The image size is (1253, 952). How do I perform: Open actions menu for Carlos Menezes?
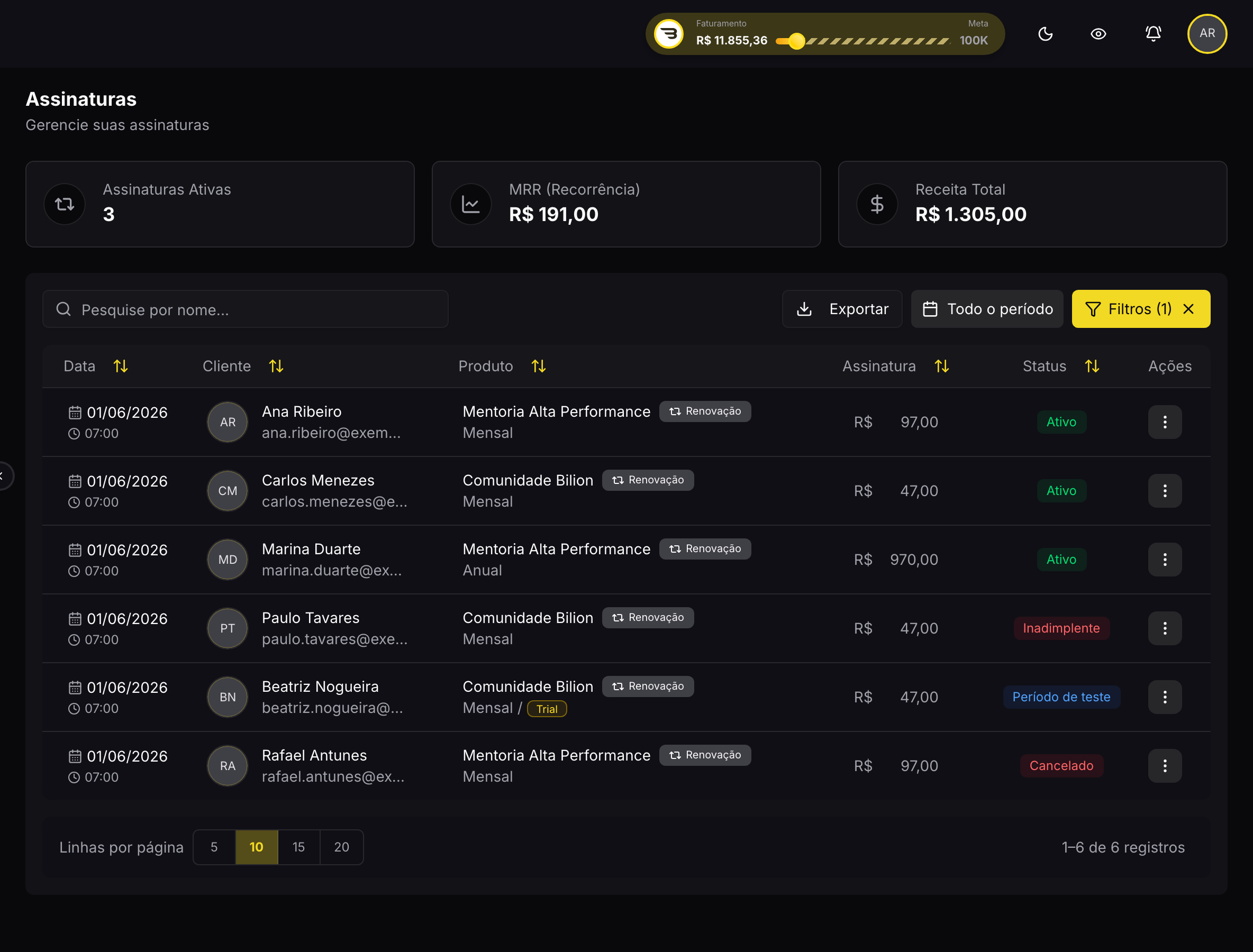(x=1165, y=491)
